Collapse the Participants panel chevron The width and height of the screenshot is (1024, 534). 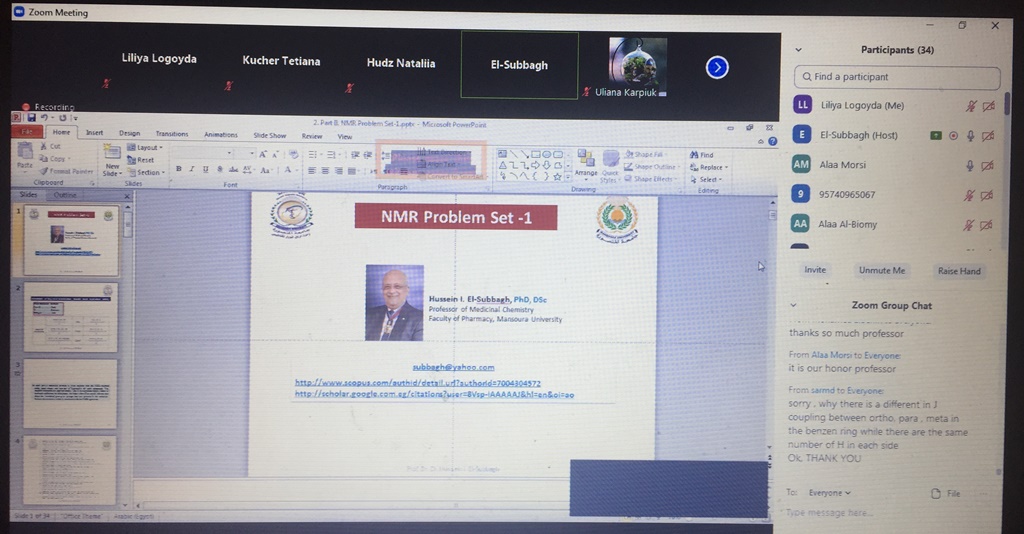(798, 50)
